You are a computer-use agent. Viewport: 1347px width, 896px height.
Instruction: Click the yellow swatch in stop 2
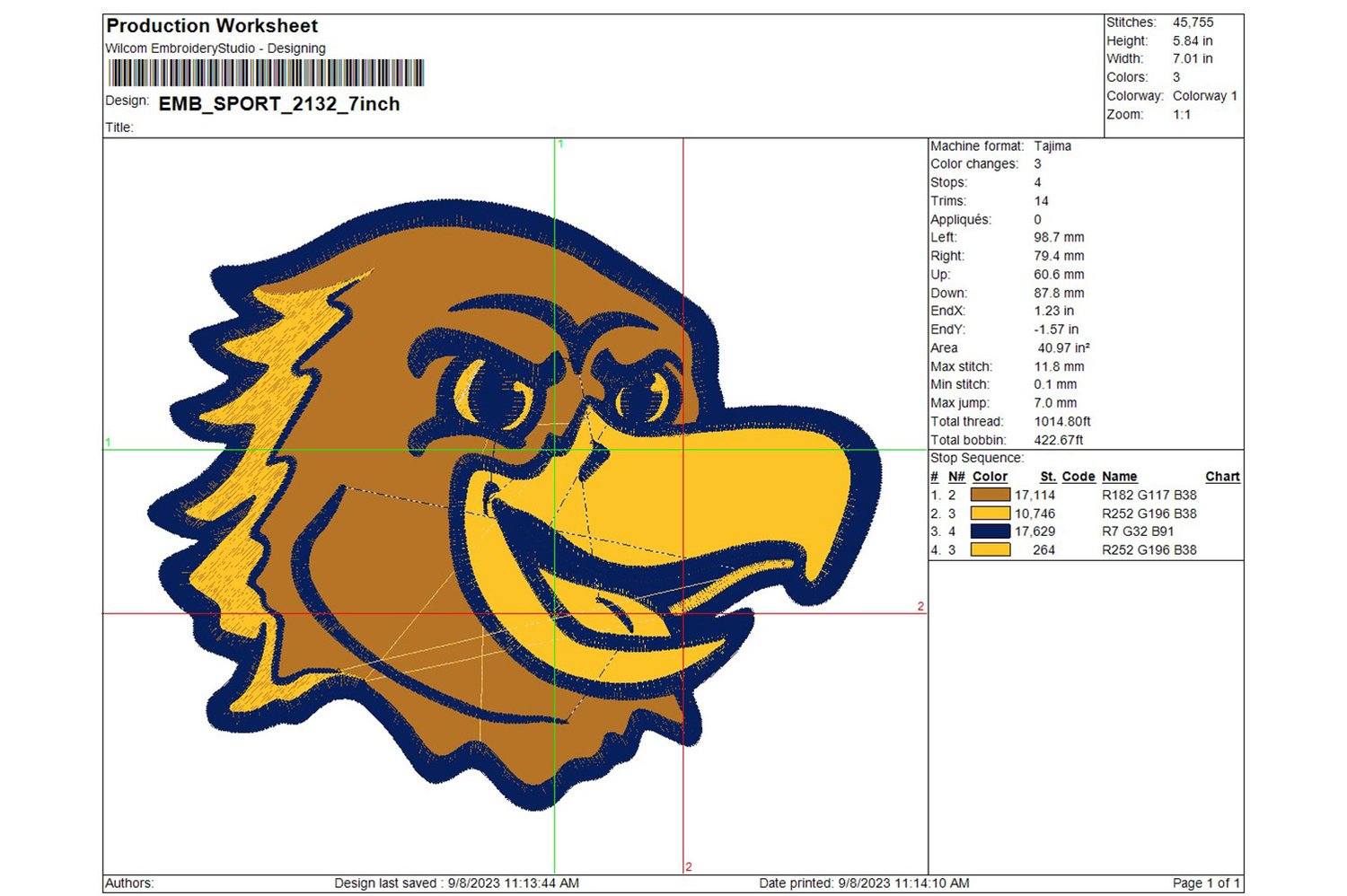pos(990,514)
